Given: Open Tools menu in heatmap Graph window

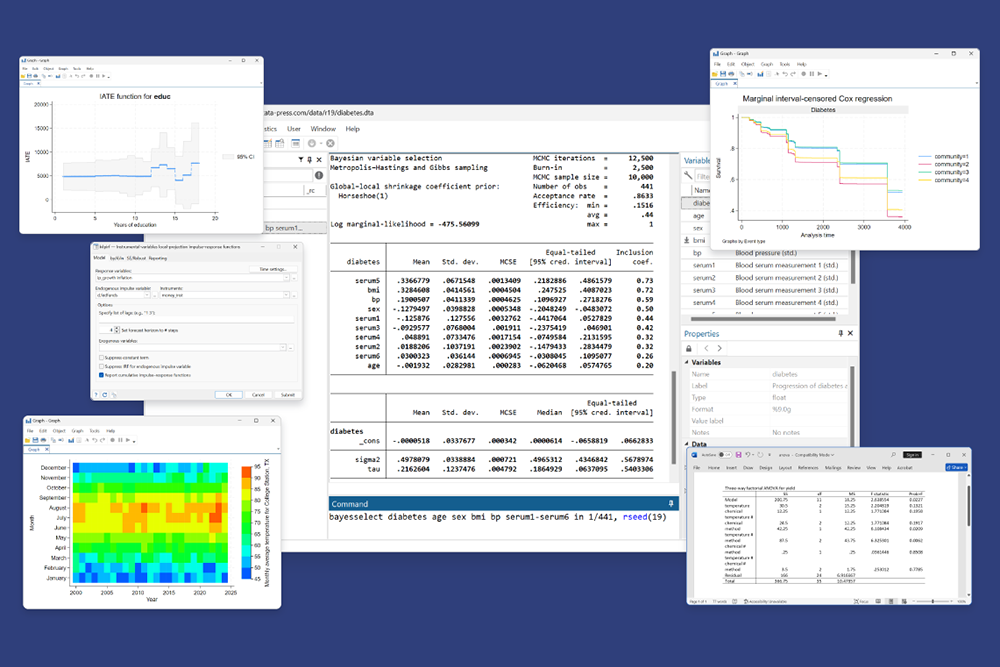Looking at the screenshot, I should pos(94,431).
